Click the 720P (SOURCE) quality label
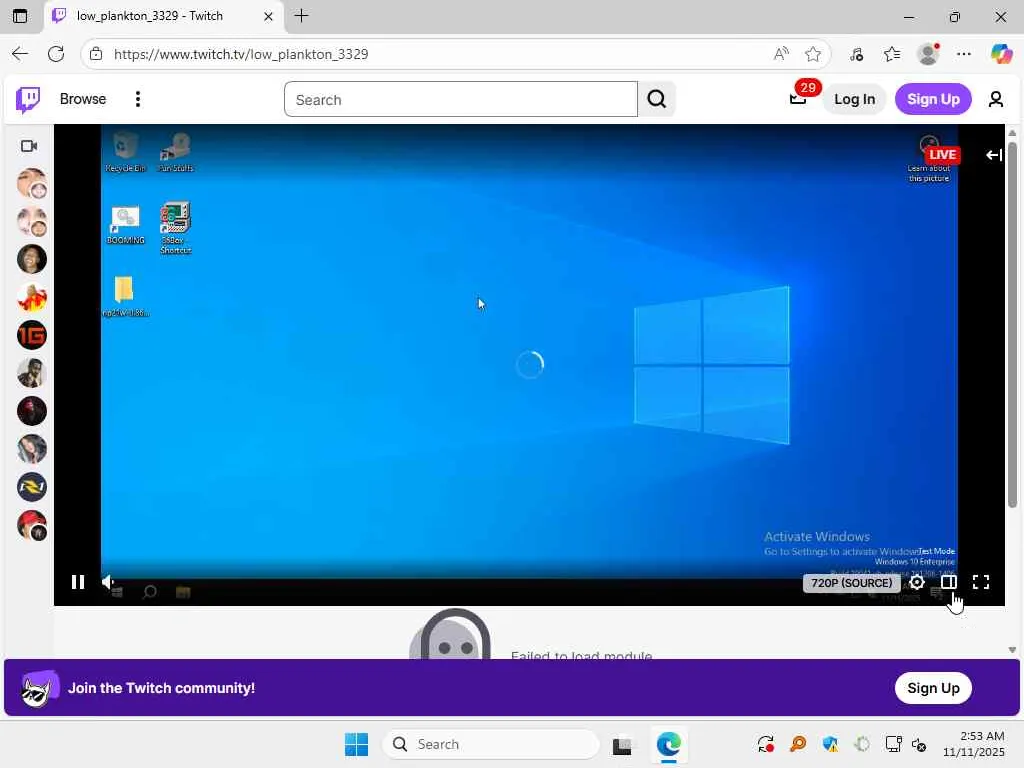The image size is (1024, 768). coord(852,583)
